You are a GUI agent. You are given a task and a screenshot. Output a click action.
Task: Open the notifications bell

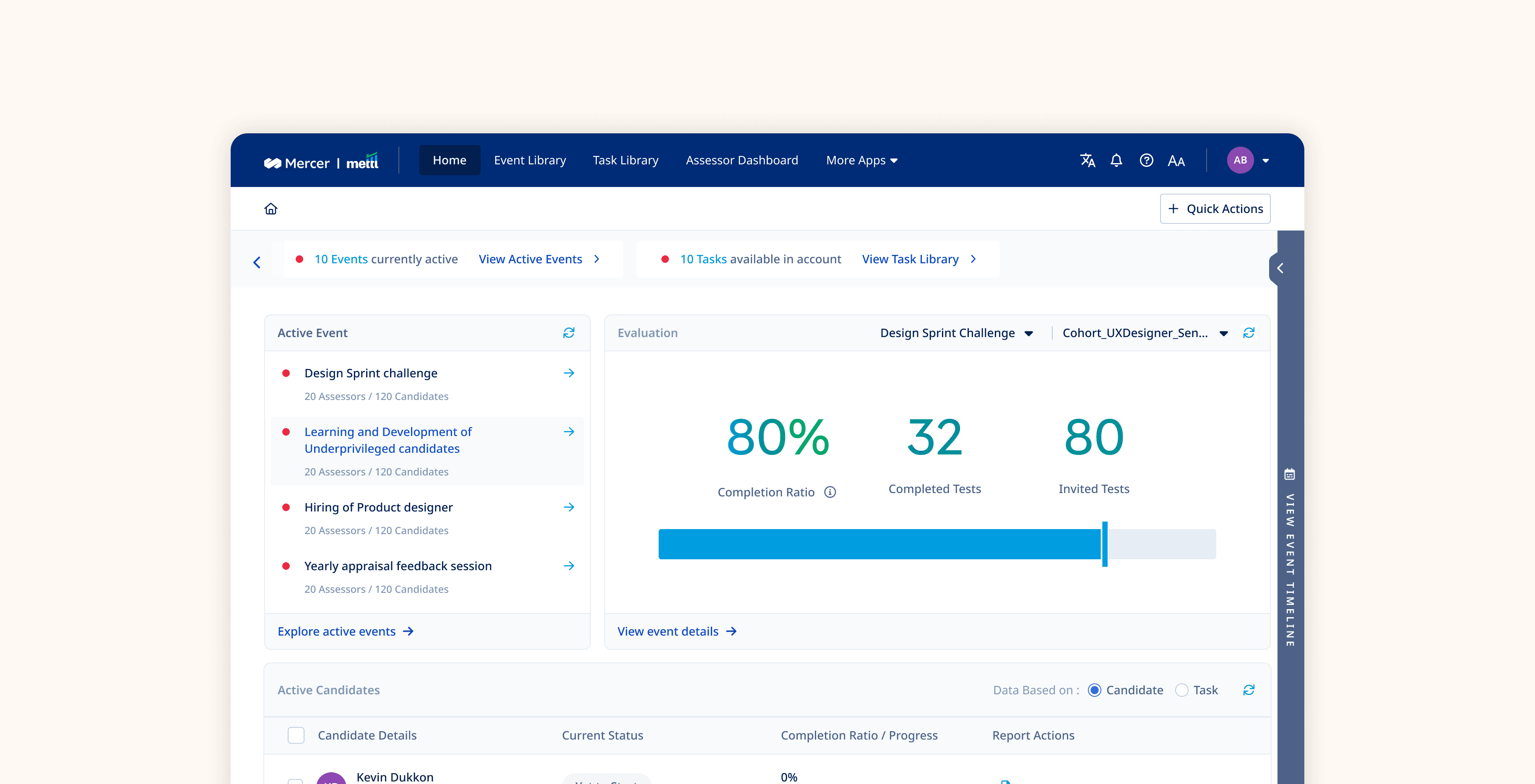pos(1116,160)
